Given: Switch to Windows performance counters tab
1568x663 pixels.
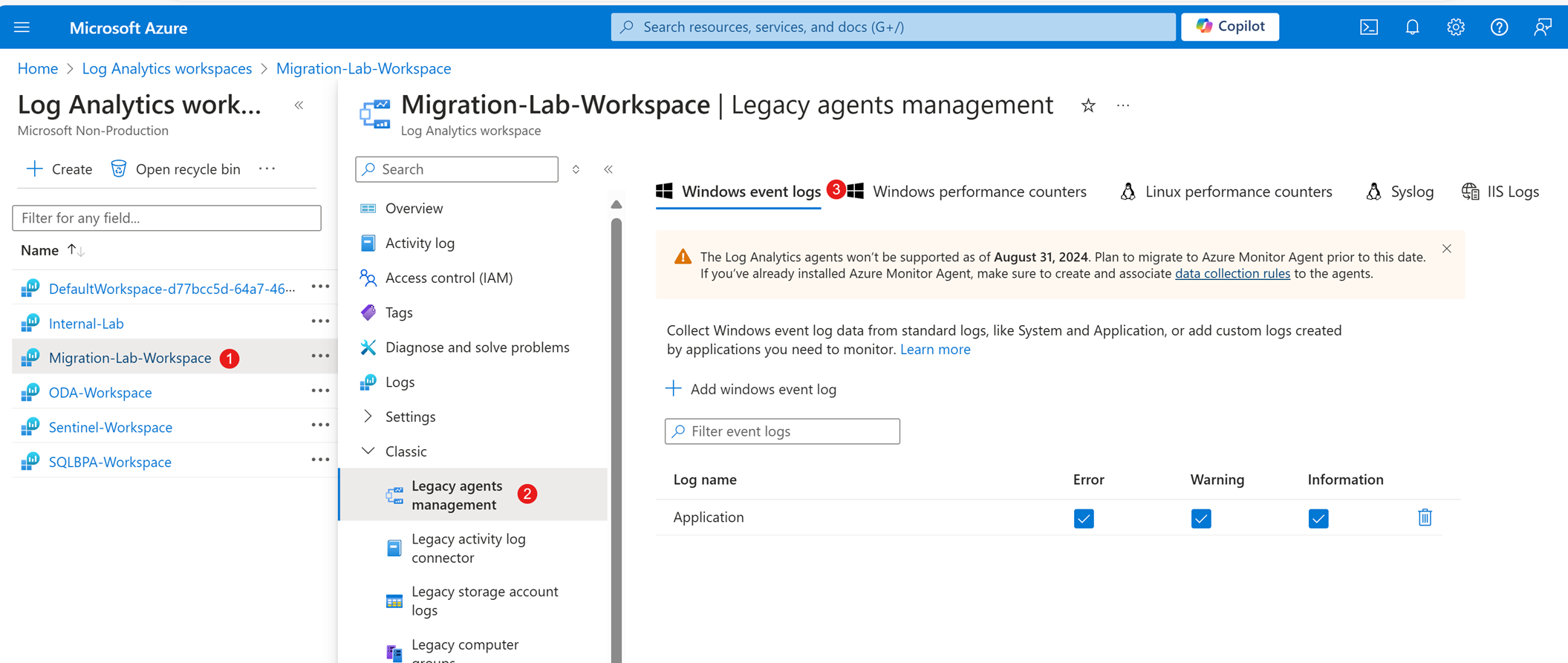Looking at the screenshot, I should coord(978,192).
